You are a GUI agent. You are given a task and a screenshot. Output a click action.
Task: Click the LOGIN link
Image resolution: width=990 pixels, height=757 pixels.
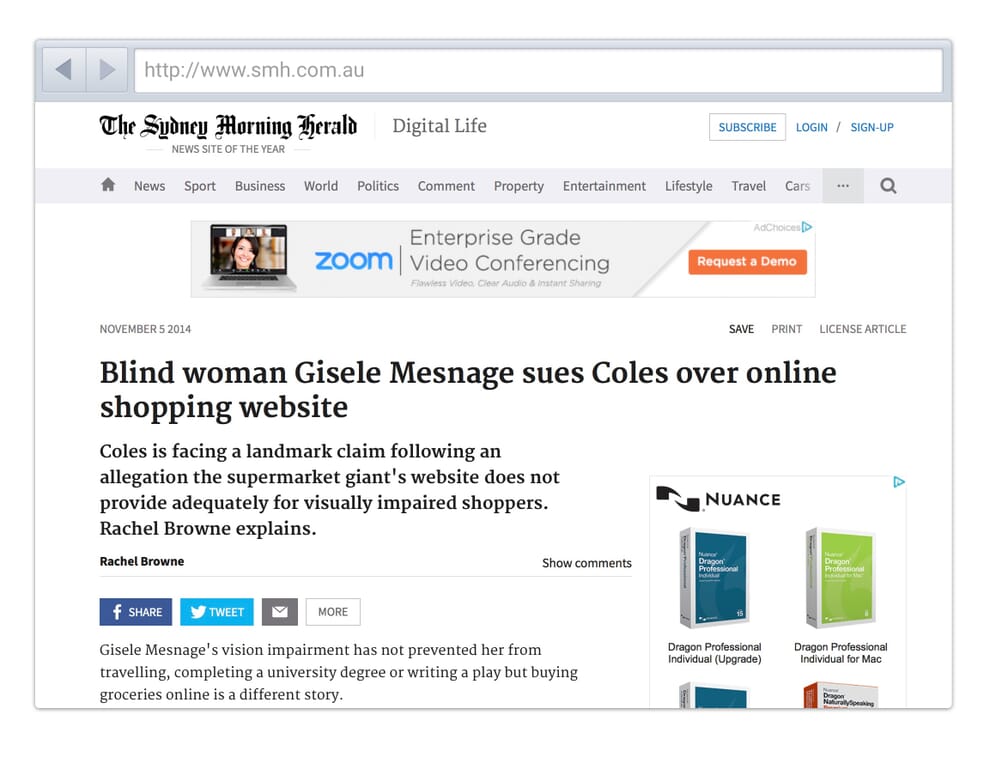811,127
